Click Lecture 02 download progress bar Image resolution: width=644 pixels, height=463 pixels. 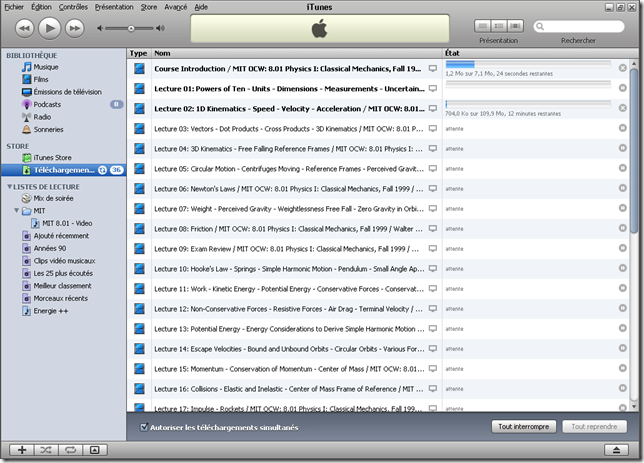[x=528, y=104]
